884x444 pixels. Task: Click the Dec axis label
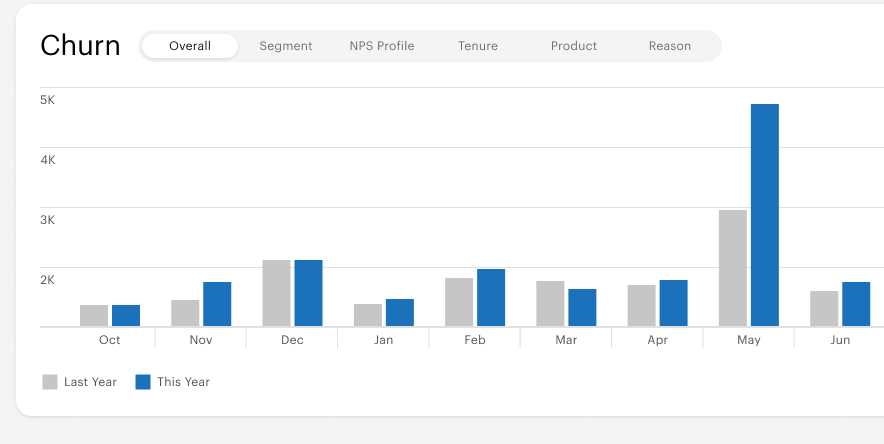(292, 340)
